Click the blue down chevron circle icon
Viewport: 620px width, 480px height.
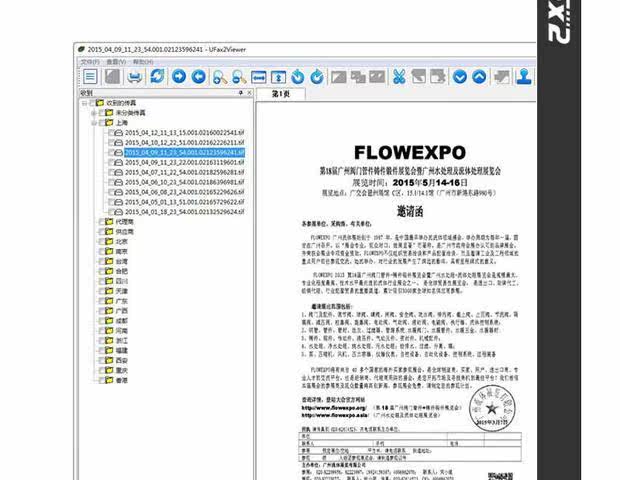[x=459, y=77]
